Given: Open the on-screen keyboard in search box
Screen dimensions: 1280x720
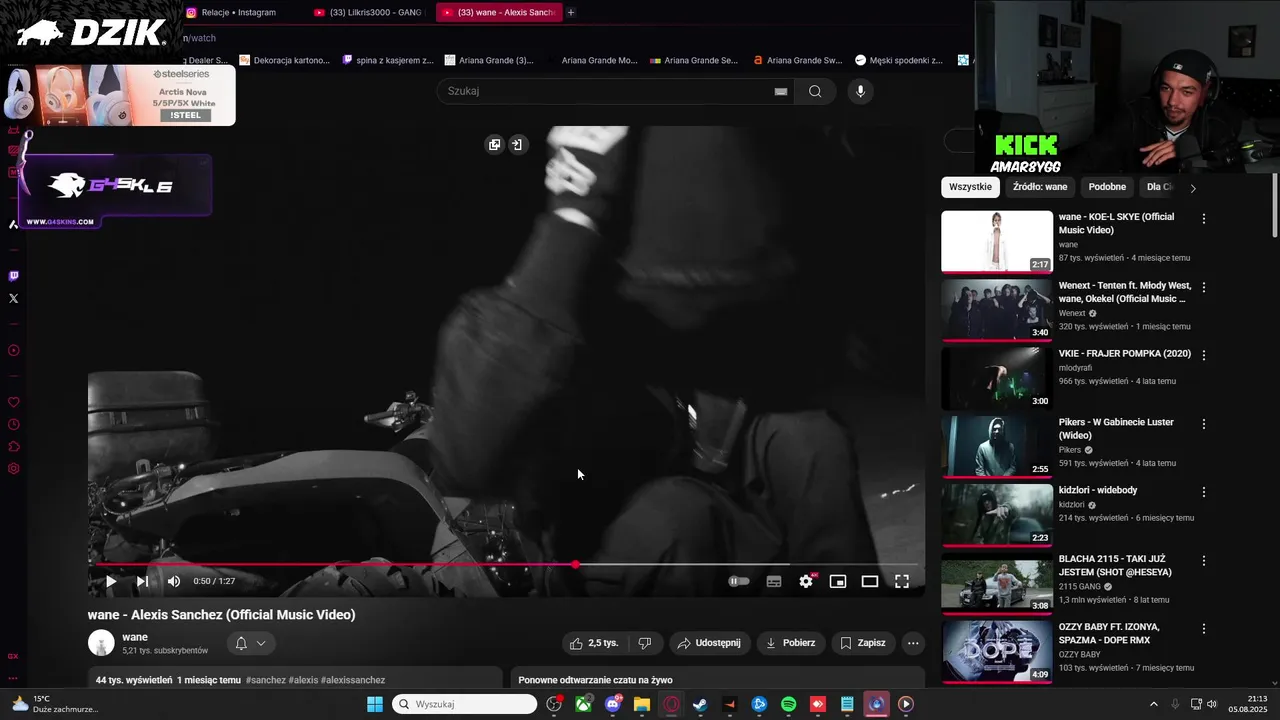Looking at the screenshot, I should (x=781, y=91).
